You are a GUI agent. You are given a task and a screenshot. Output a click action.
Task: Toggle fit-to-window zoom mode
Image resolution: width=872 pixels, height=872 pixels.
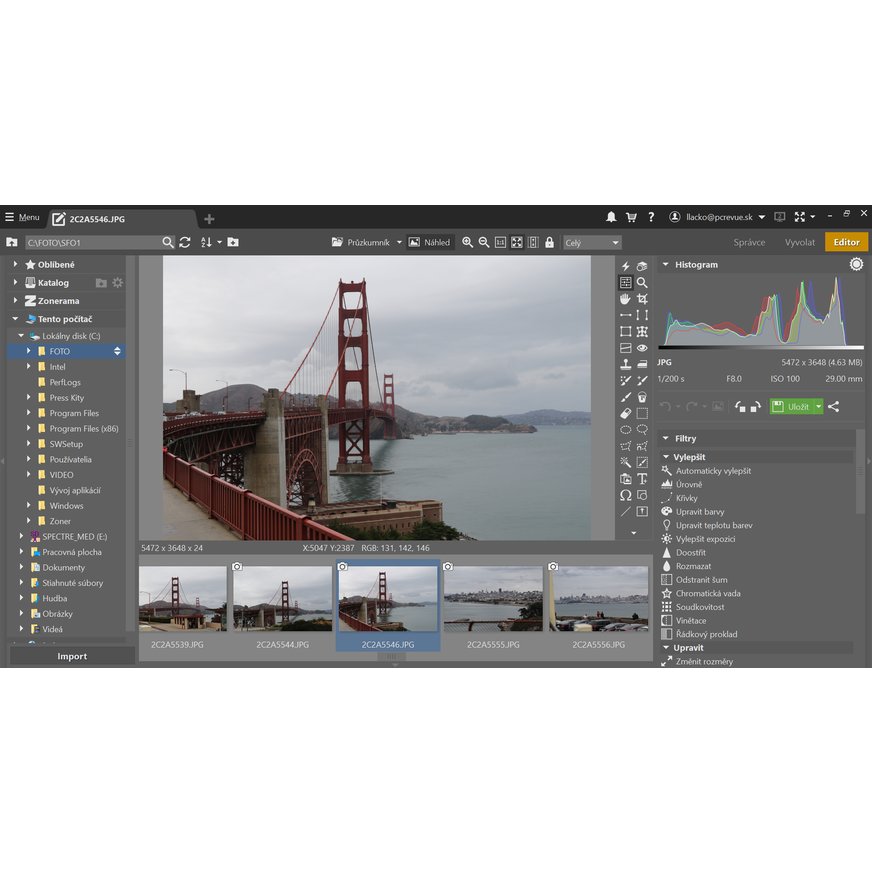point(517,242)
